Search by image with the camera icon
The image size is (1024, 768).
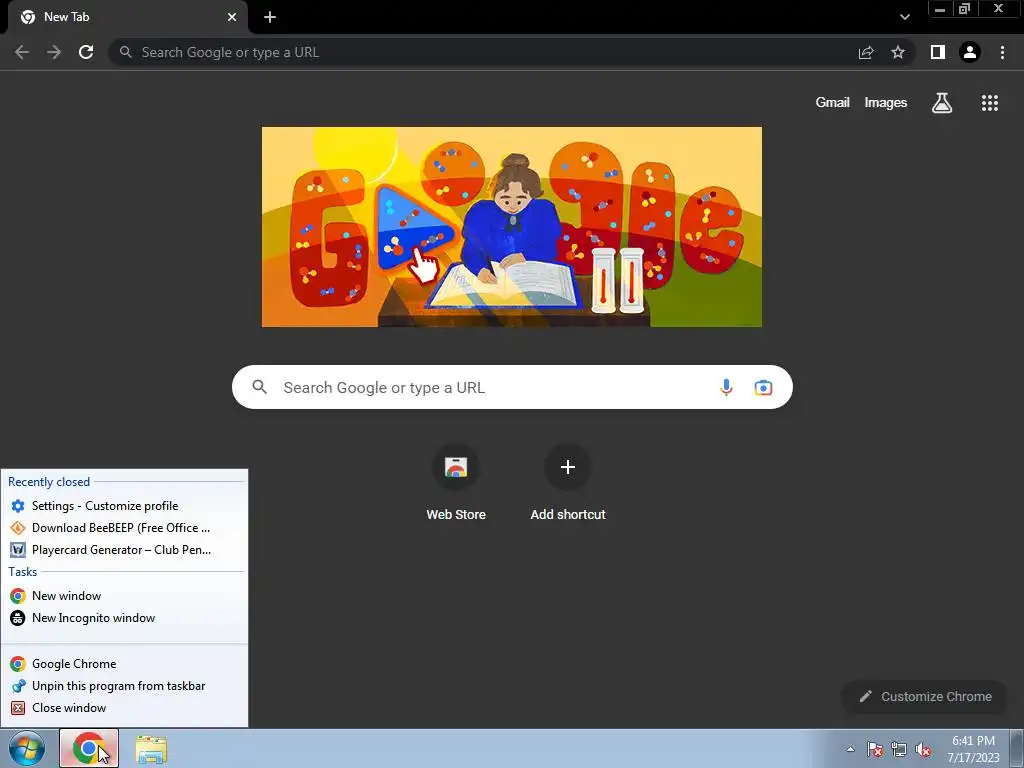click(763, 387)
